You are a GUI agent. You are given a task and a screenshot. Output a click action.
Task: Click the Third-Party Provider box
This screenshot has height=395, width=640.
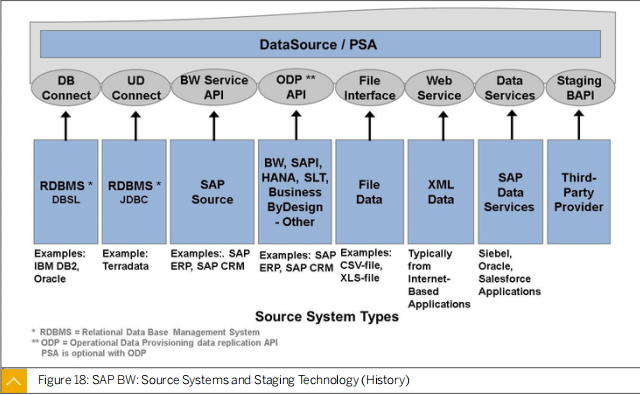pyautogui.click(x=579, y=192)
